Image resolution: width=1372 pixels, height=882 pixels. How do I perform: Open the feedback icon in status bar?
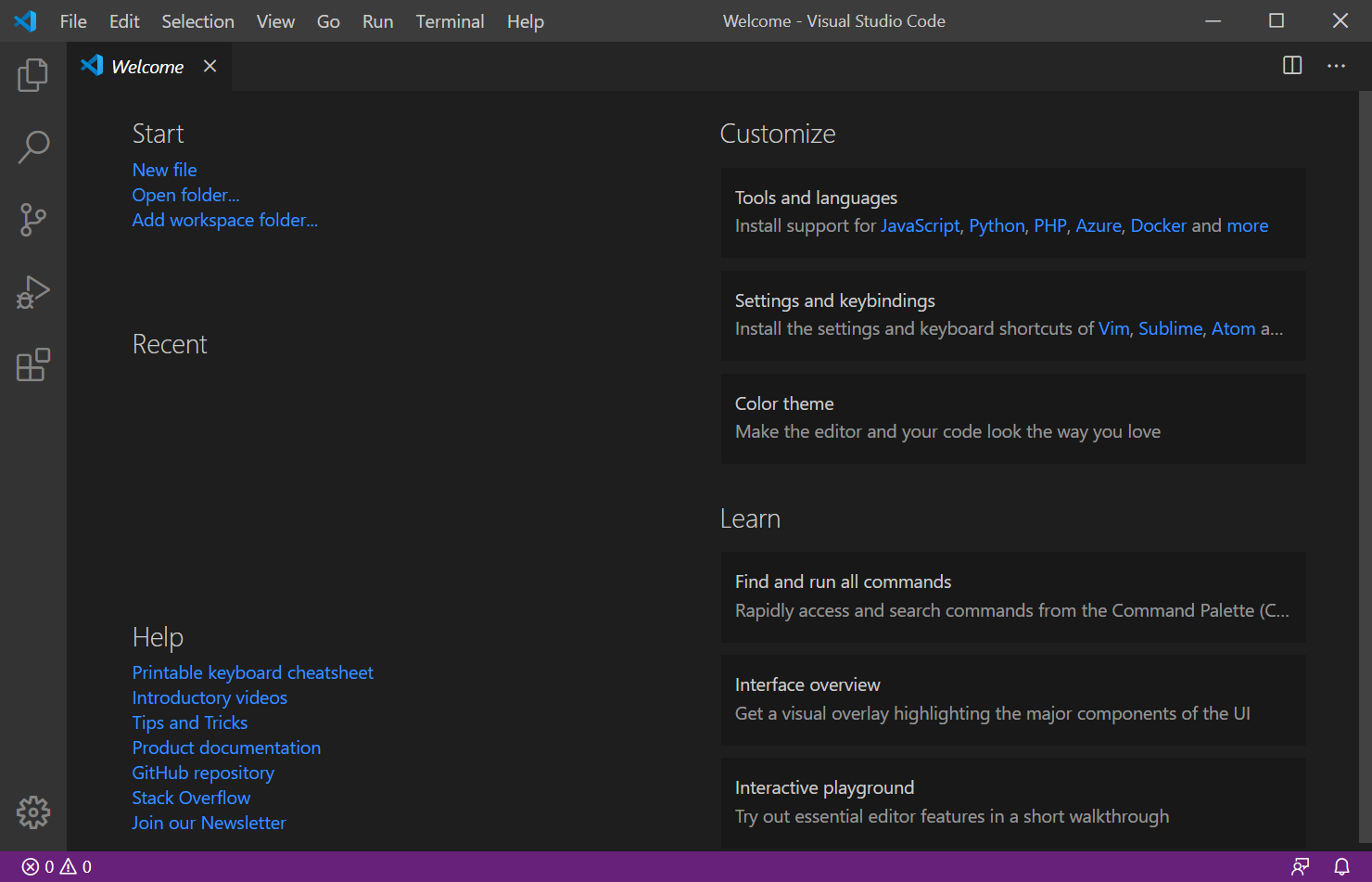[x=1301, y=867]
